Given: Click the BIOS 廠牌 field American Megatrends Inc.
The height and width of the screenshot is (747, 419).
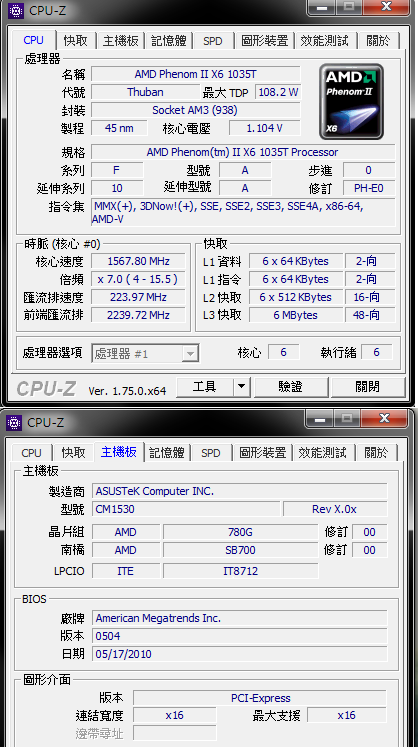Looking at the screenshot, I should pos(239,618).
